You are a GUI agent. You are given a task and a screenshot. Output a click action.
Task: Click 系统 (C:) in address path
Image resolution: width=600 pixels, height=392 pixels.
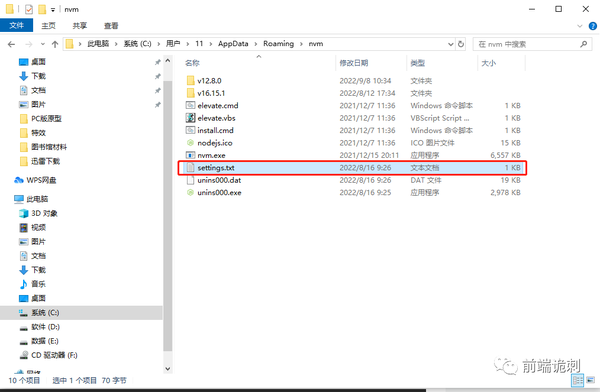point(137,44)
